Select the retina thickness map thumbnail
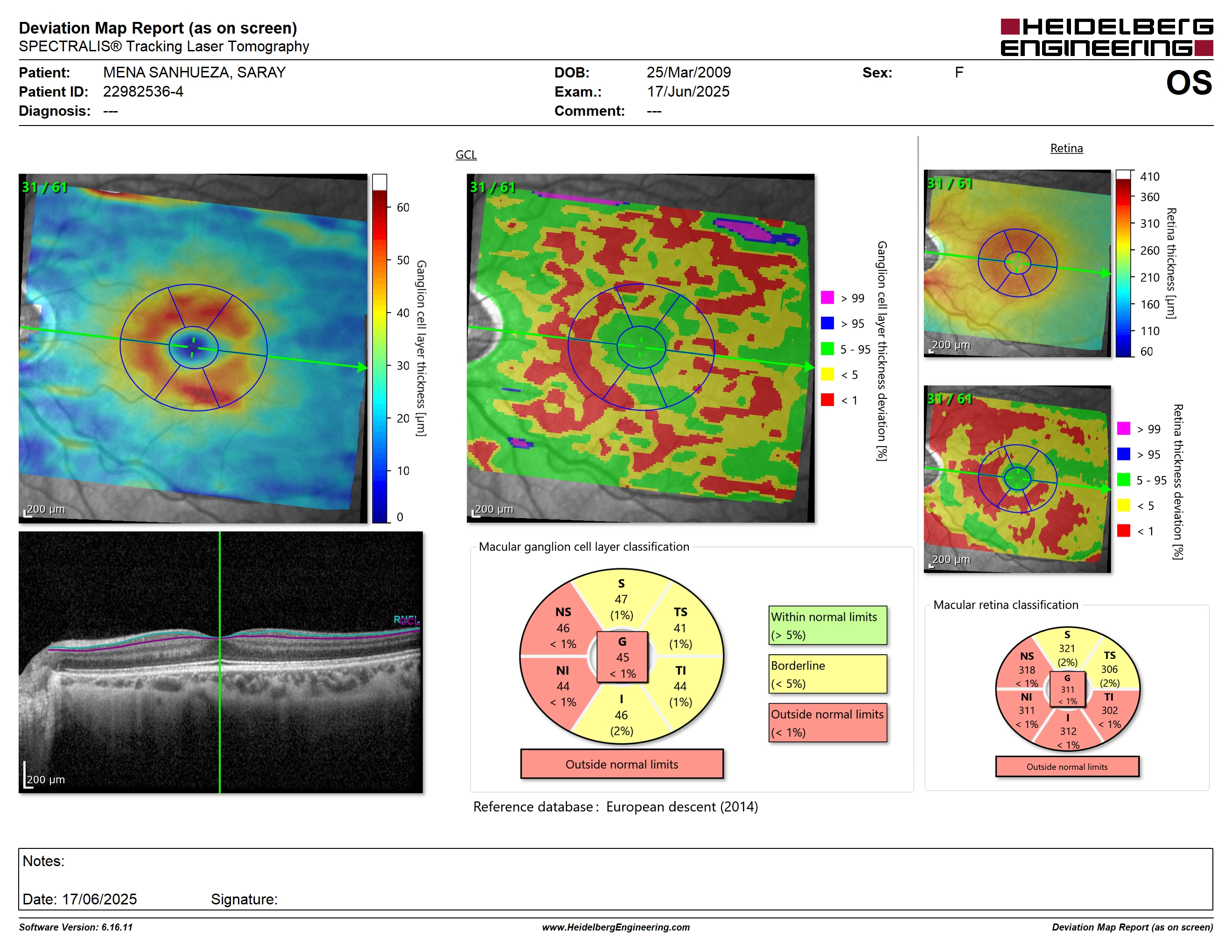 click(x=1017, y=263)
